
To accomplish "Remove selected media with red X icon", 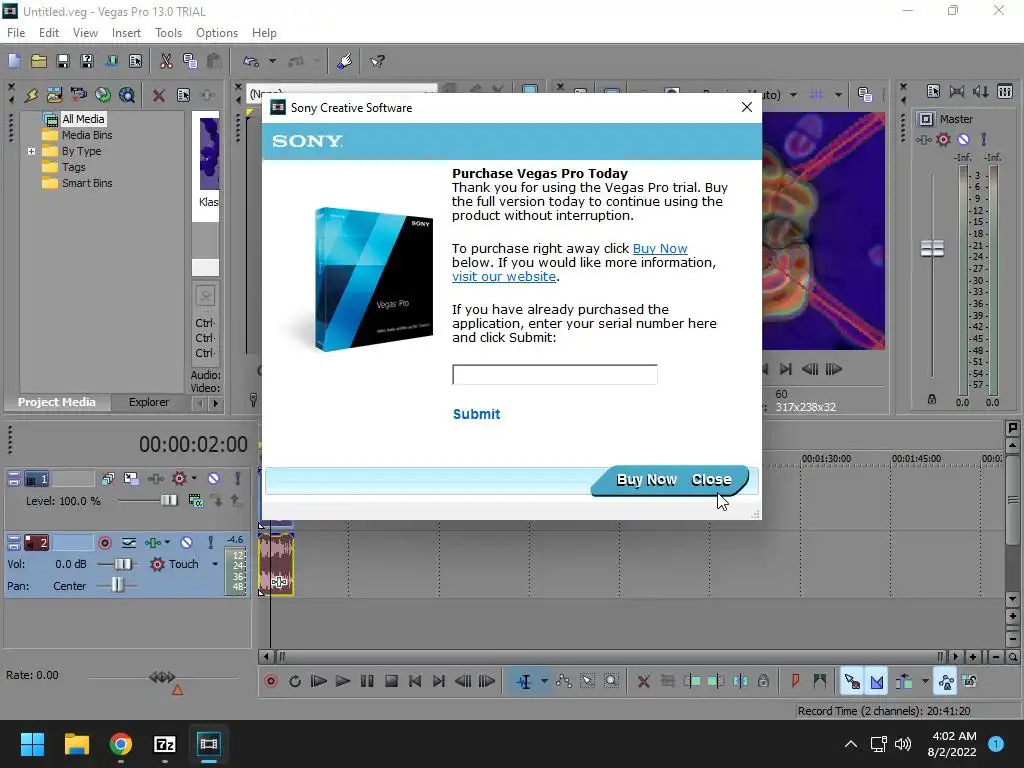I will point(159,95).
